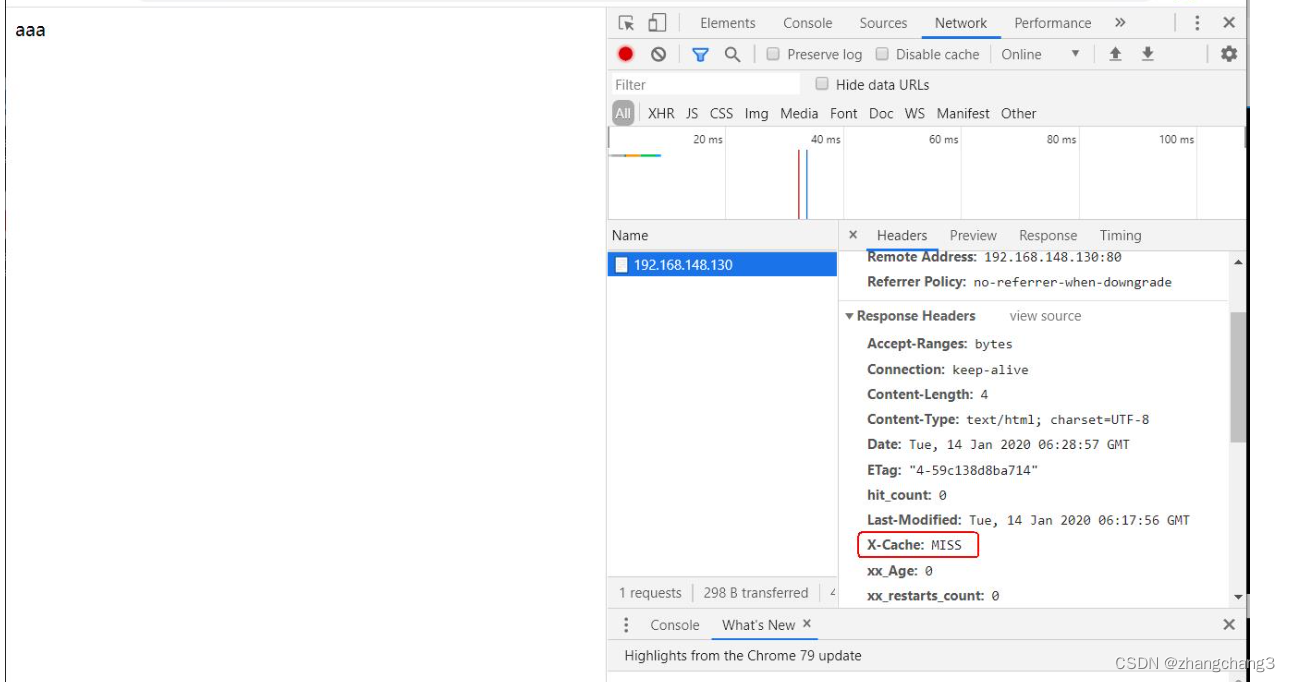Filter requests by XHR
The height and width of the screenshot is (682, 1290).
[x=661, y=113]
